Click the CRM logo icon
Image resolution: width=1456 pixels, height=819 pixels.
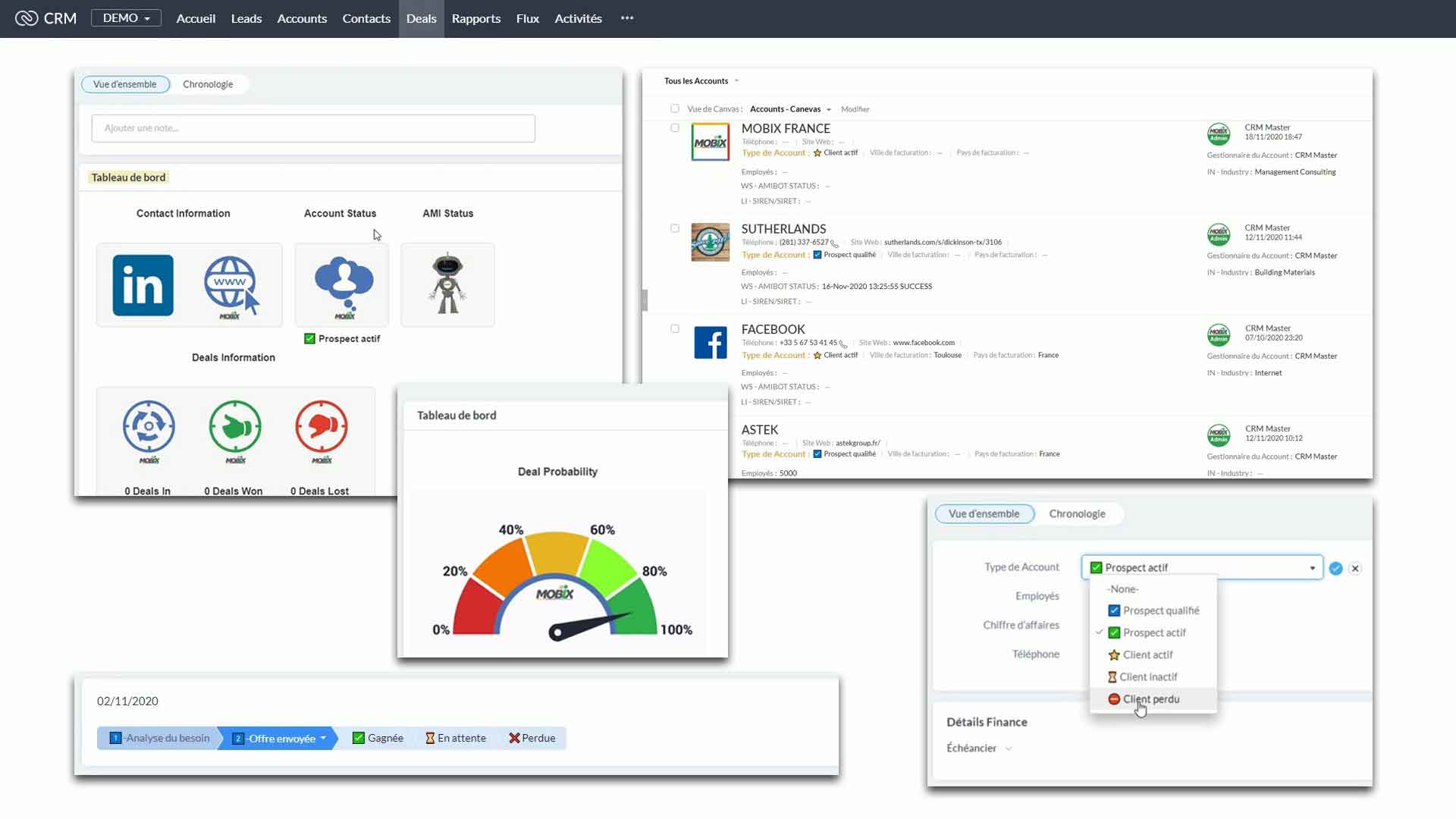[x=27, y=18]
